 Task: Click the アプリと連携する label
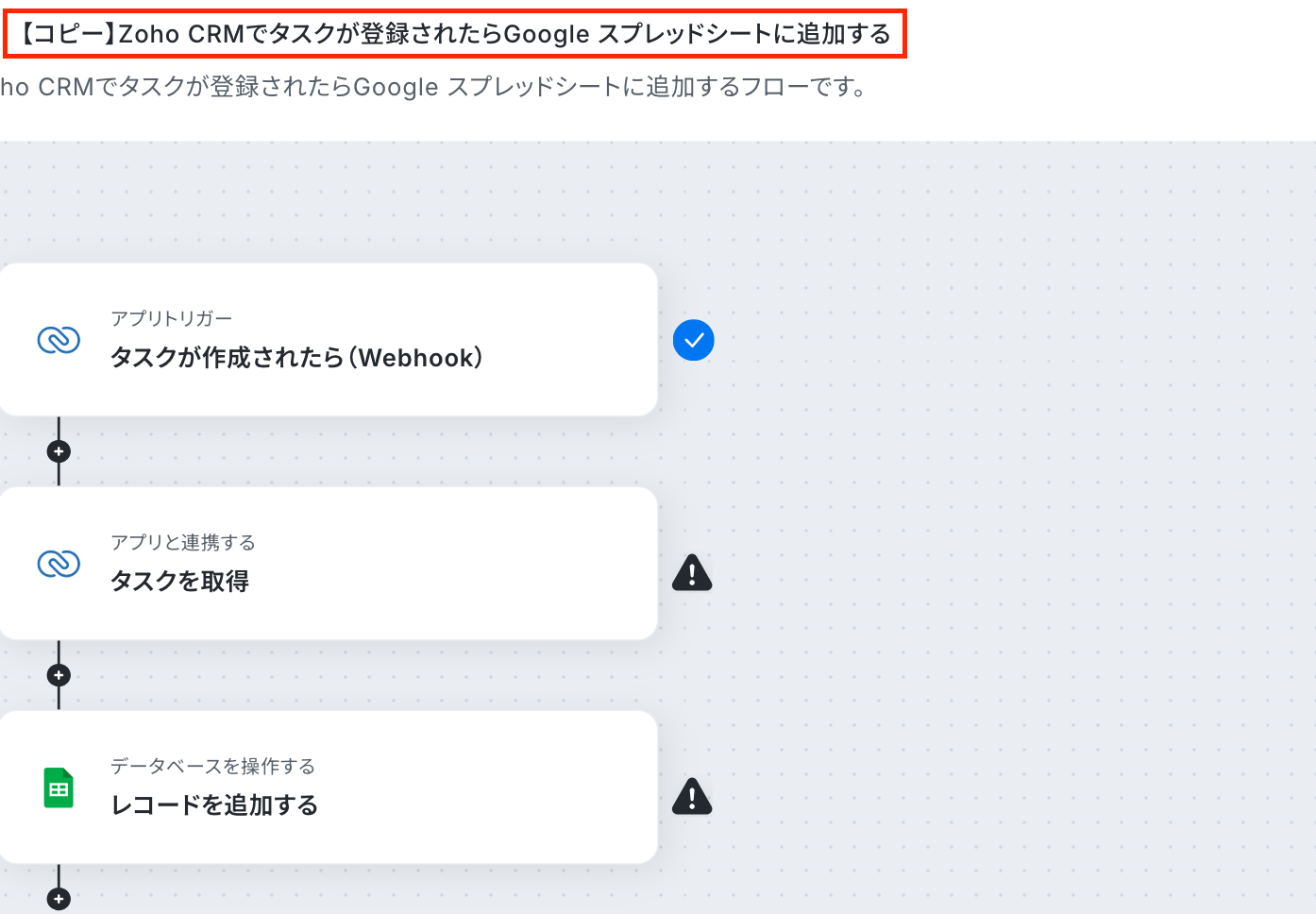(183, 542)
